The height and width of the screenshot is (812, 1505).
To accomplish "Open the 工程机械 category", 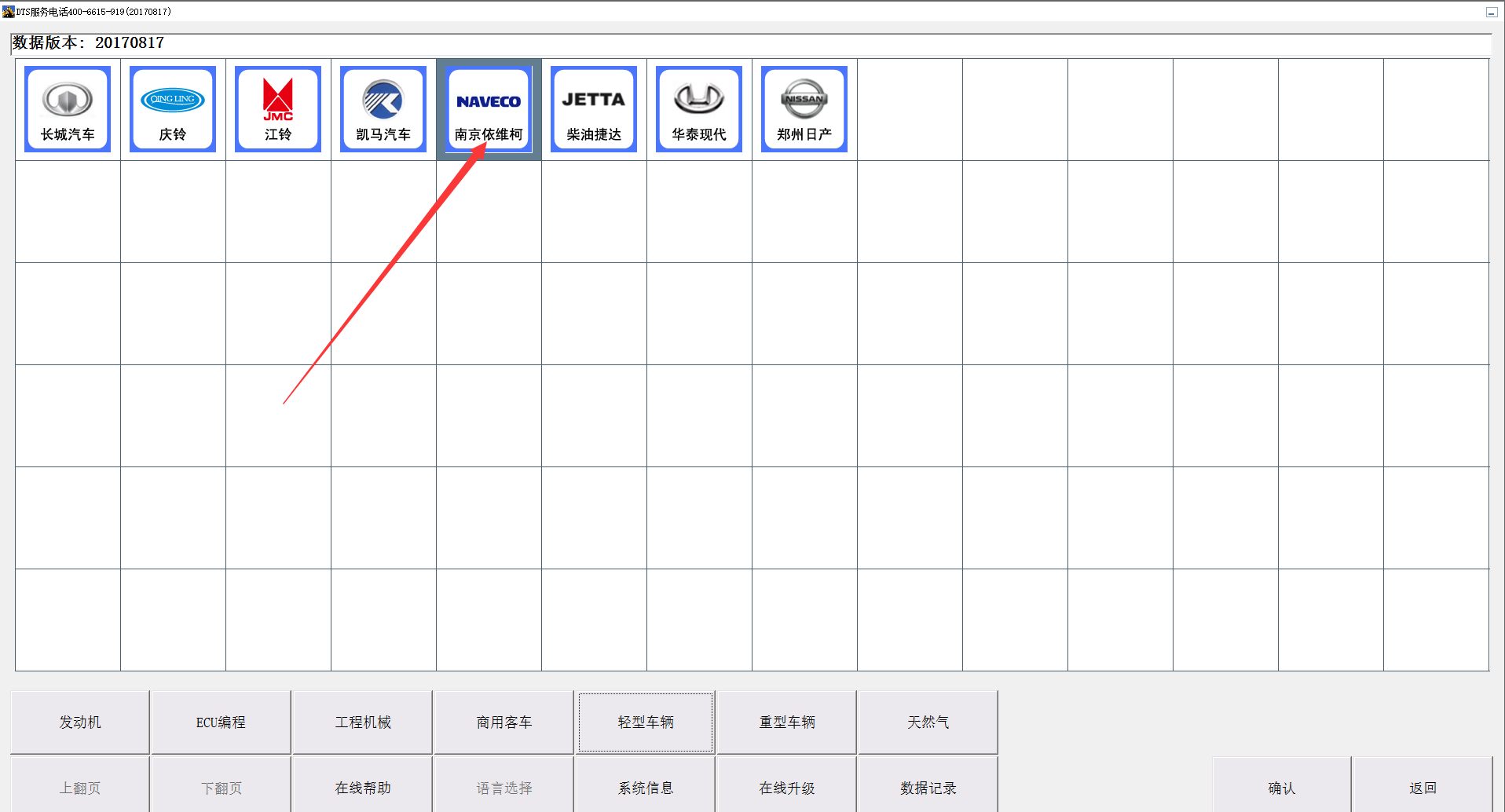I will pyautogui.click(x=363, y=722).
